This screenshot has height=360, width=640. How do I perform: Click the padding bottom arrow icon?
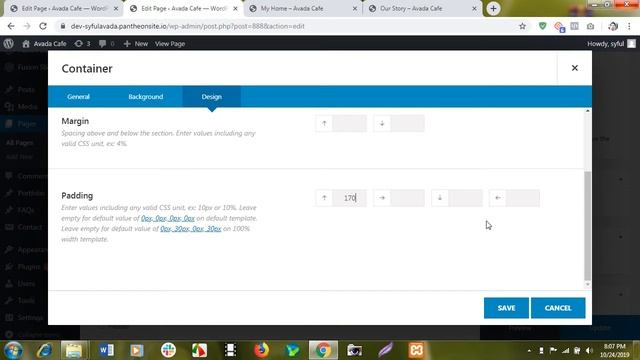click(440, 198)
